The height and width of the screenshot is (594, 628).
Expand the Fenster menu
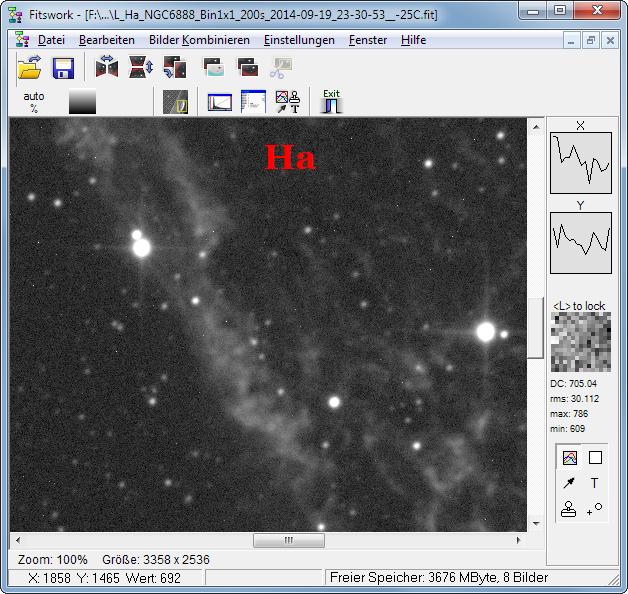coord(367,40)
